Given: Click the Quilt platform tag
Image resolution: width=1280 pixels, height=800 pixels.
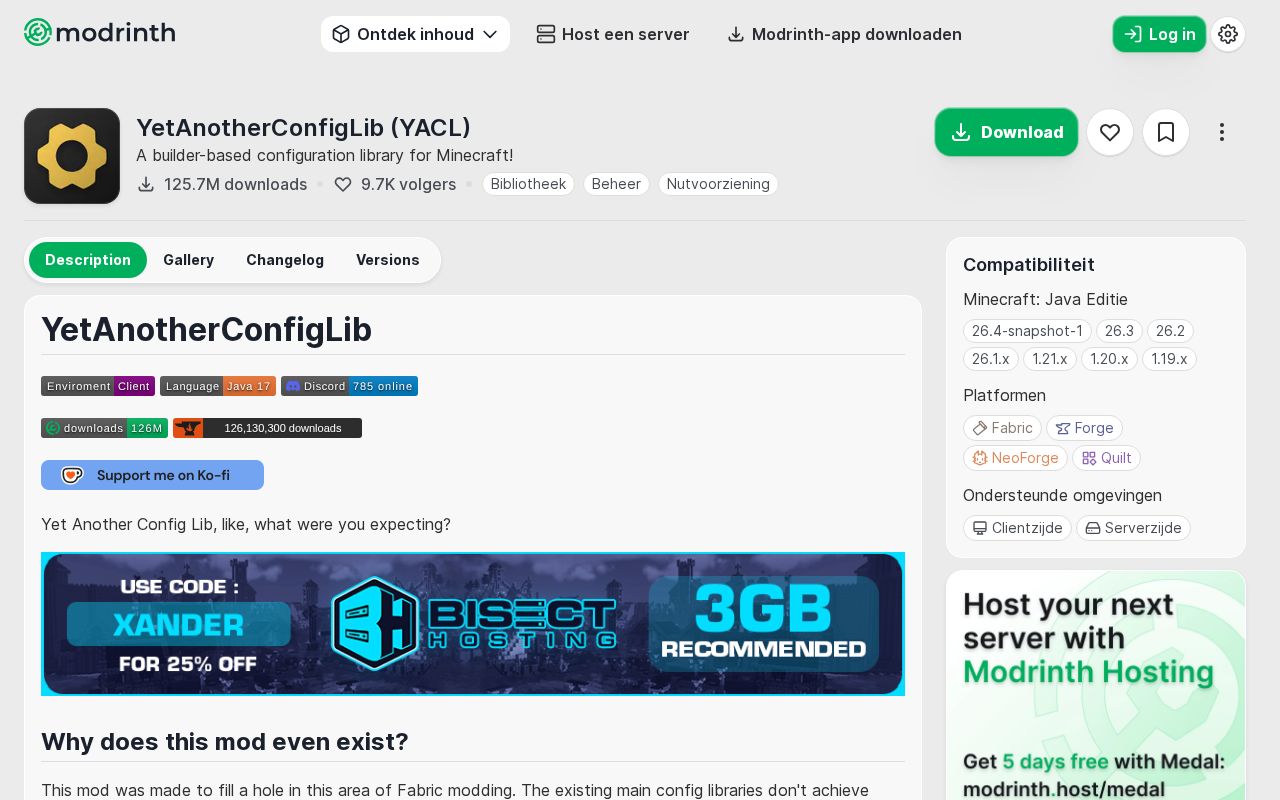Looking at the screenshot, I should (x=1106, y=458).
